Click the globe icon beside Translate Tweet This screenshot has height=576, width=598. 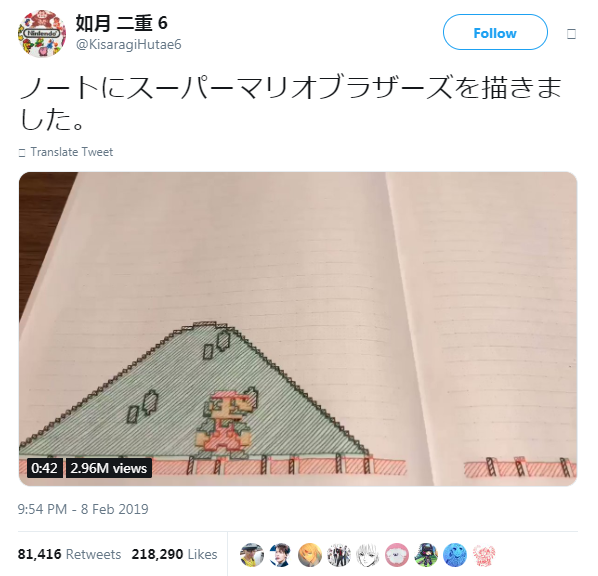22,153
